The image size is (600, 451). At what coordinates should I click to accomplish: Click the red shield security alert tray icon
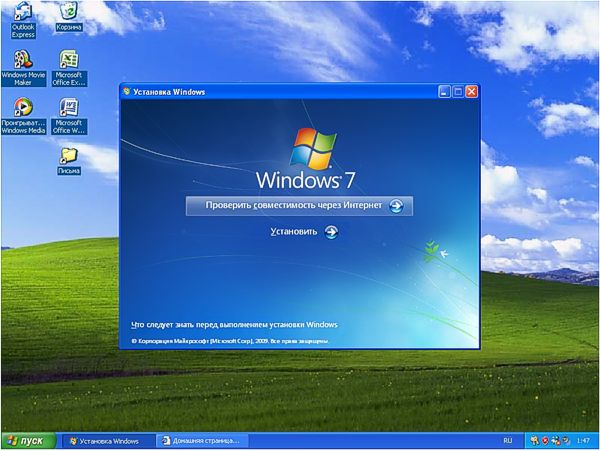click(x=545, y=441)
